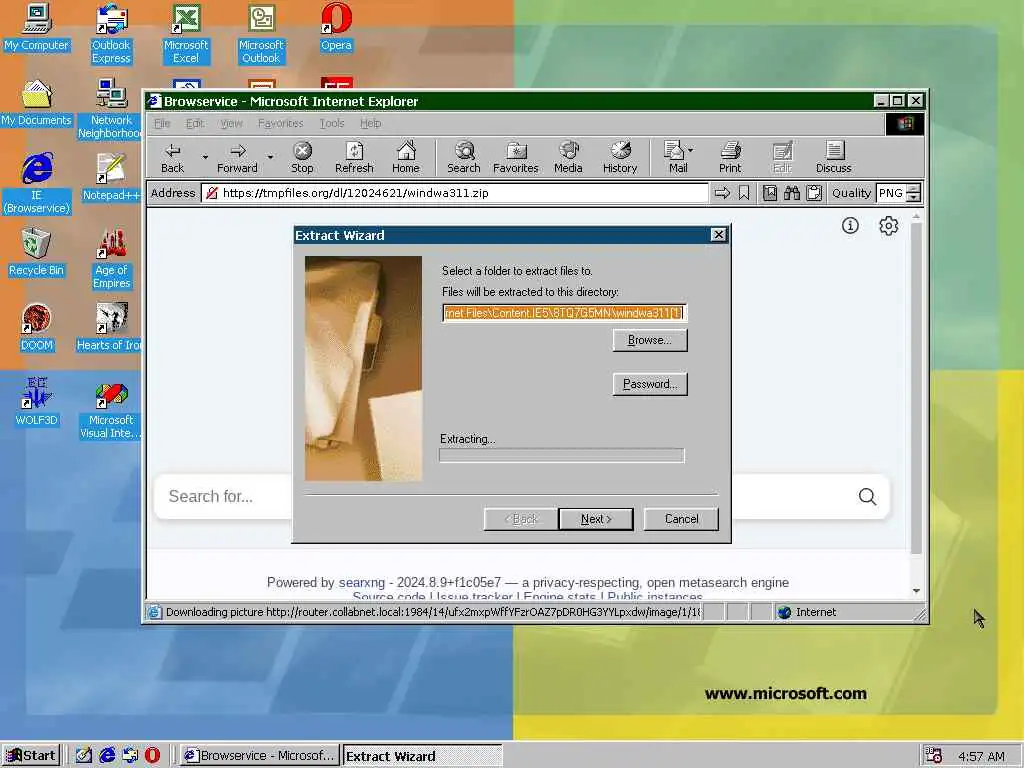Click the browser's vertical scrollbar down arrow
Viewport: 1024px width, 768px height.
[916, 590]
